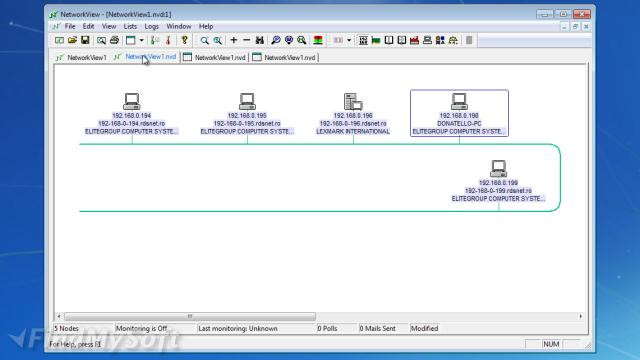Select the 192.168.0.194 computer node
The width and height of the screenshot is (640, 360).
point(131,102)
